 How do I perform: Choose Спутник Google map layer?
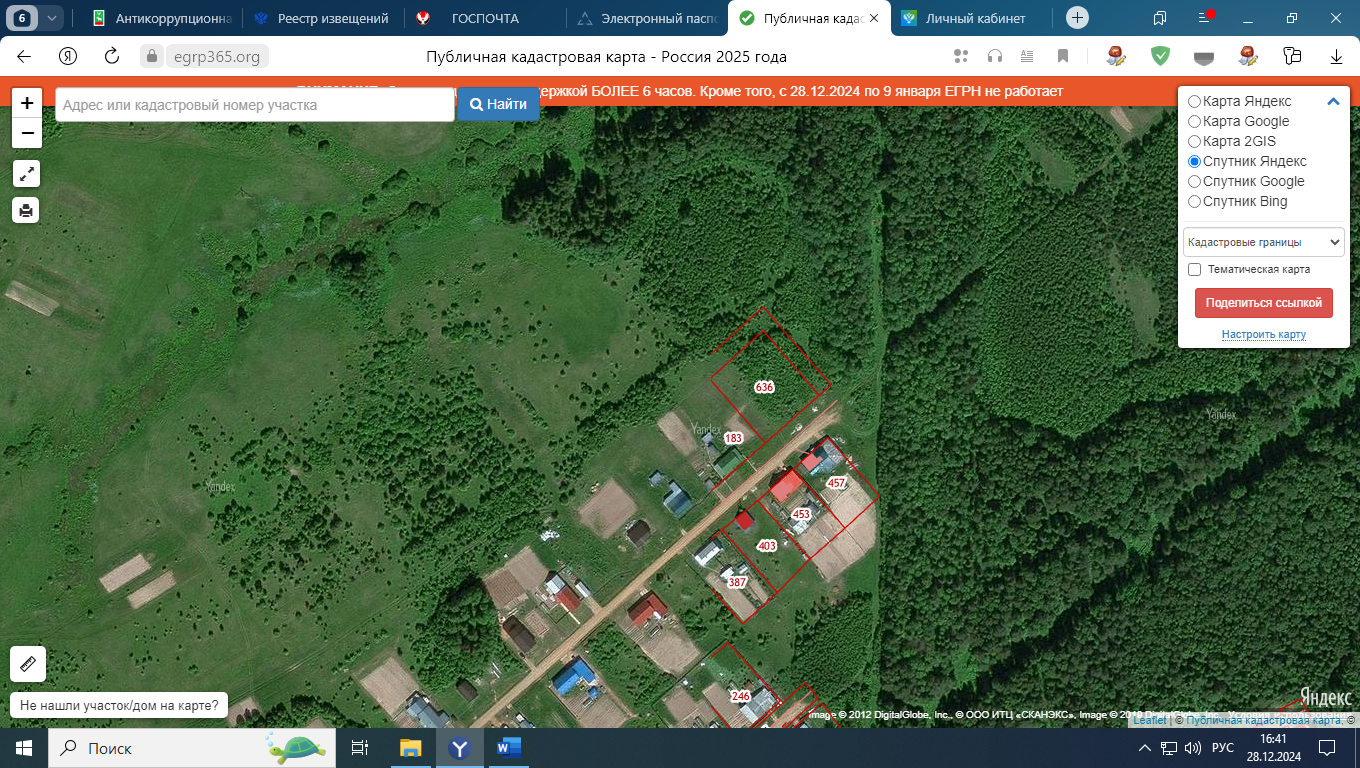click(x=1194, y=181)
